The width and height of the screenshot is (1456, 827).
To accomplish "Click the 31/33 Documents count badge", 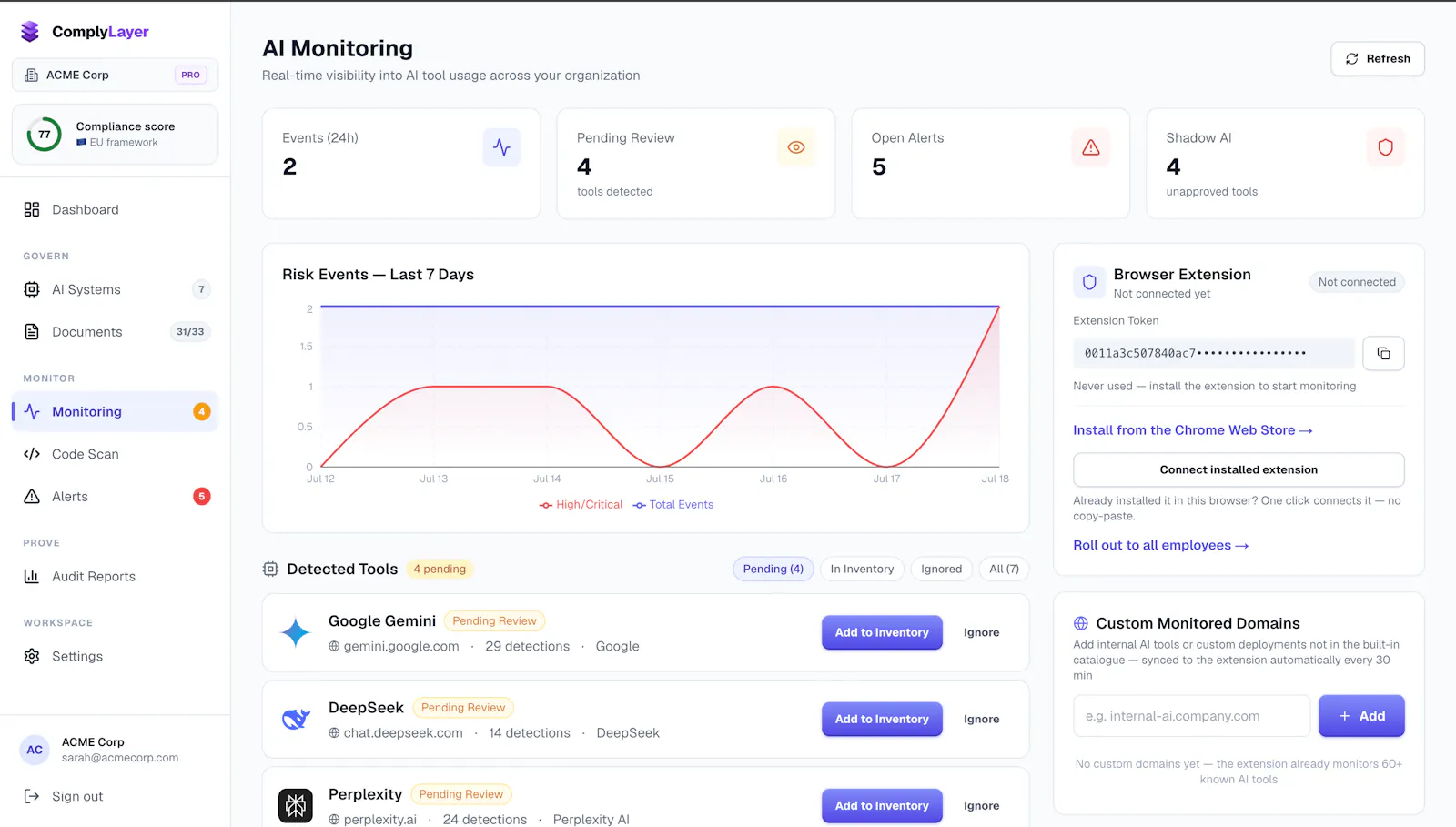I will click(x=190, y=332).
